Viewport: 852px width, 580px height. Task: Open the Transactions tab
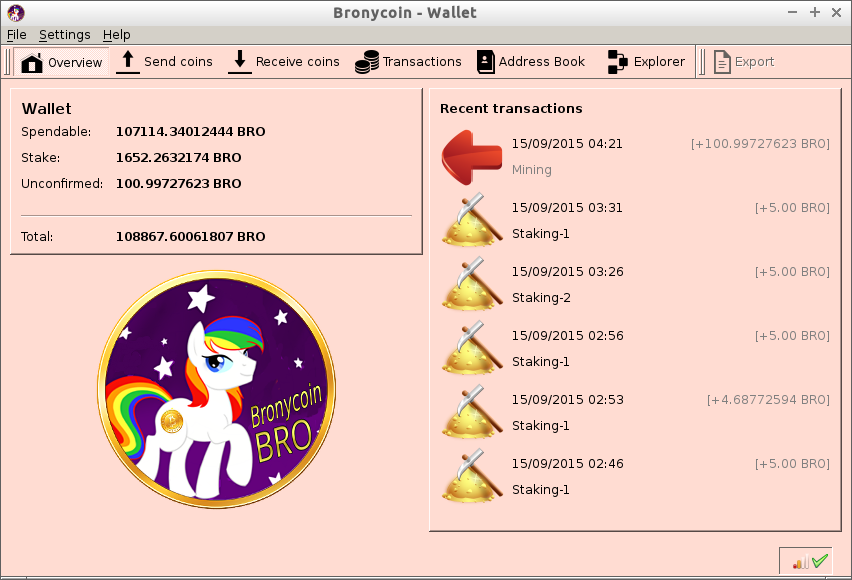coord(408,62)
